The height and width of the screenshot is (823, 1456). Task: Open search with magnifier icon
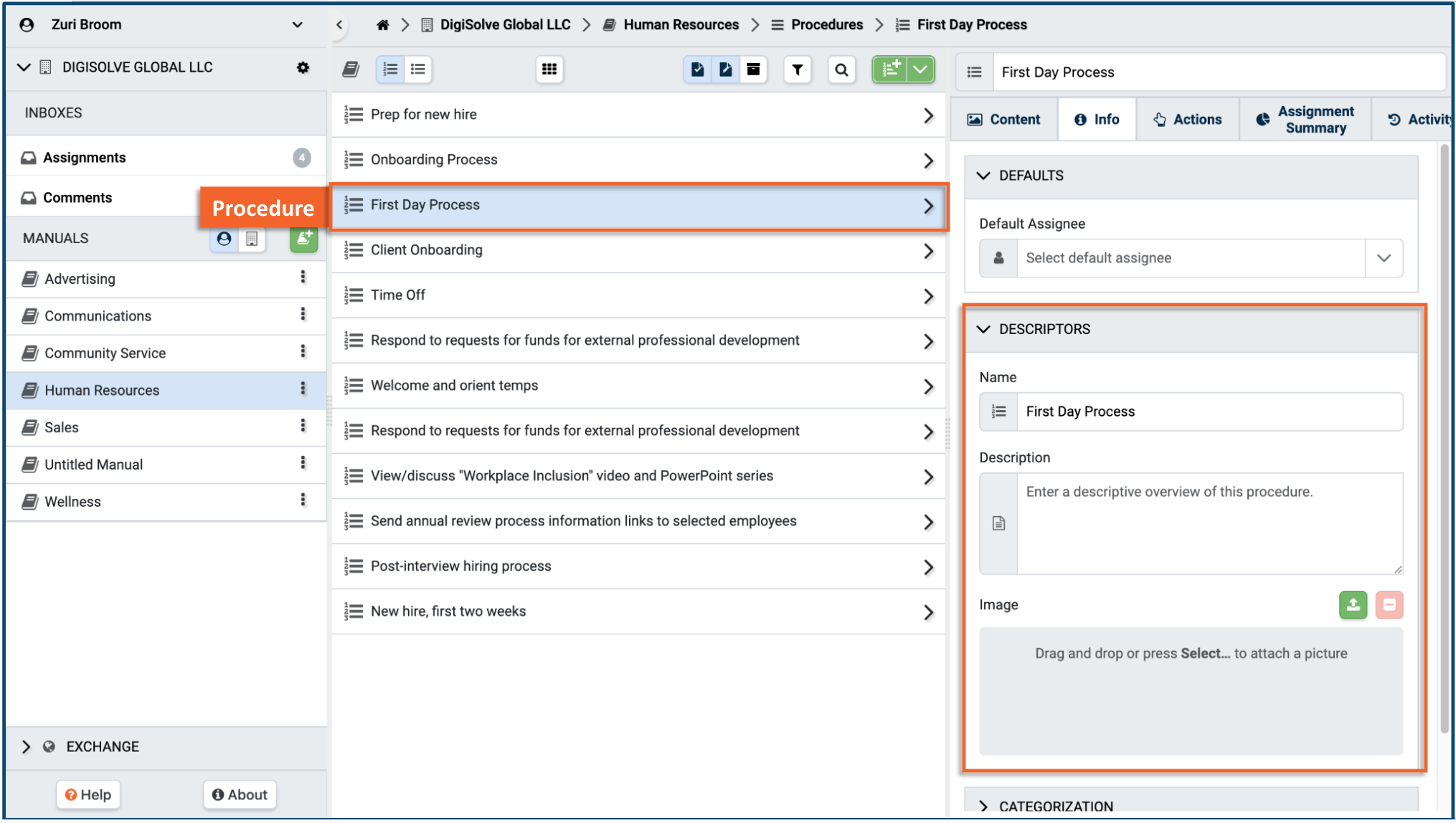841,70
